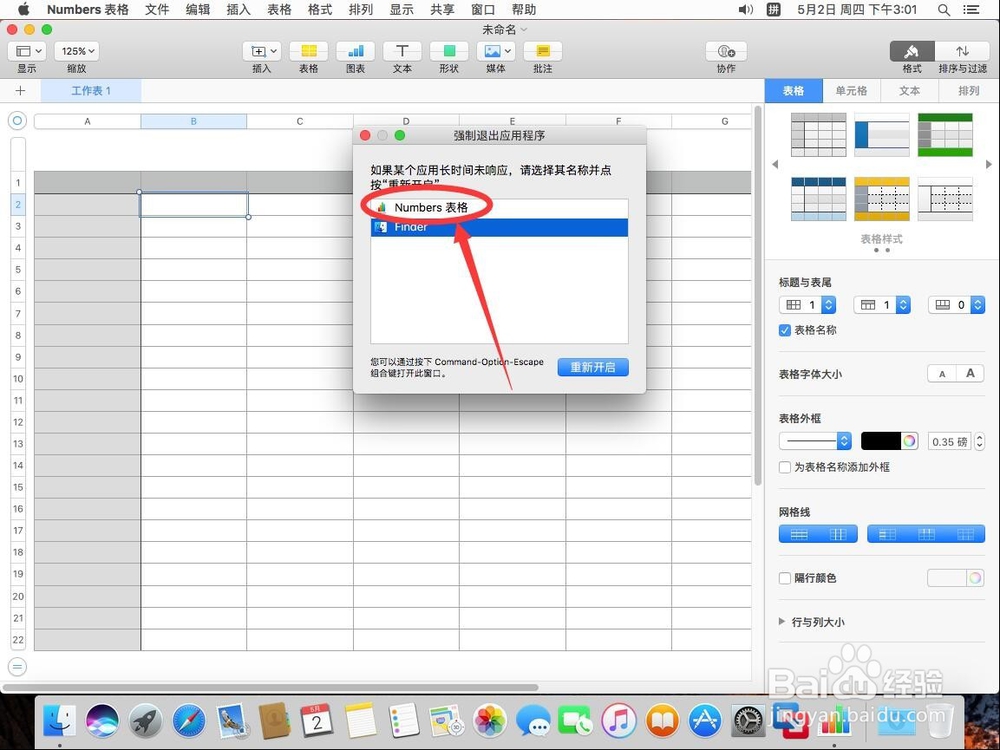Viewport: 1000px width, 750px height.
Task: Open the table outline line style dropdown
Action: click(x=814, y=441)
